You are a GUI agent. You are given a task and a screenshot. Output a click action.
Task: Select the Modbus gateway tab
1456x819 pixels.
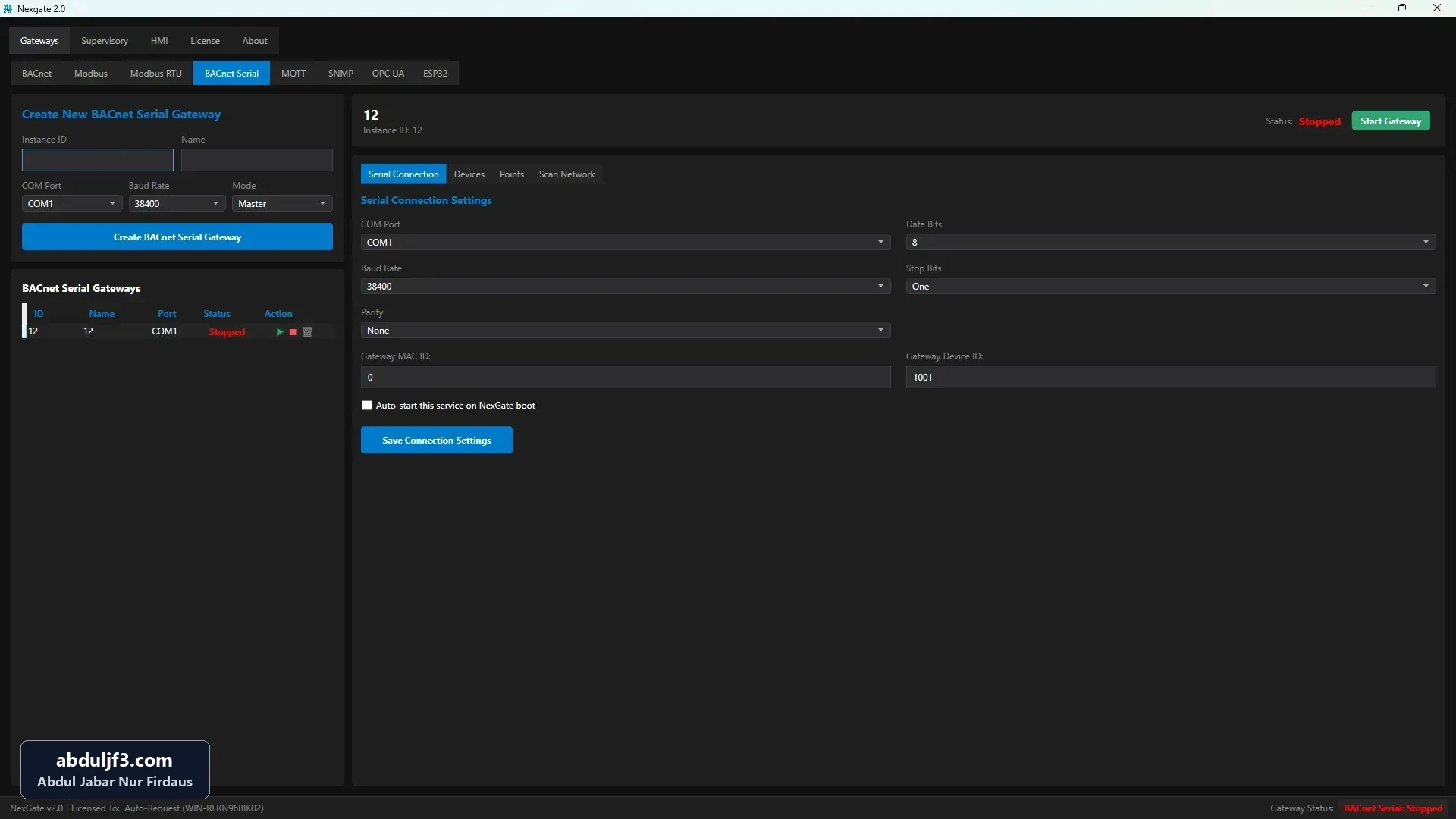point(91,74)
